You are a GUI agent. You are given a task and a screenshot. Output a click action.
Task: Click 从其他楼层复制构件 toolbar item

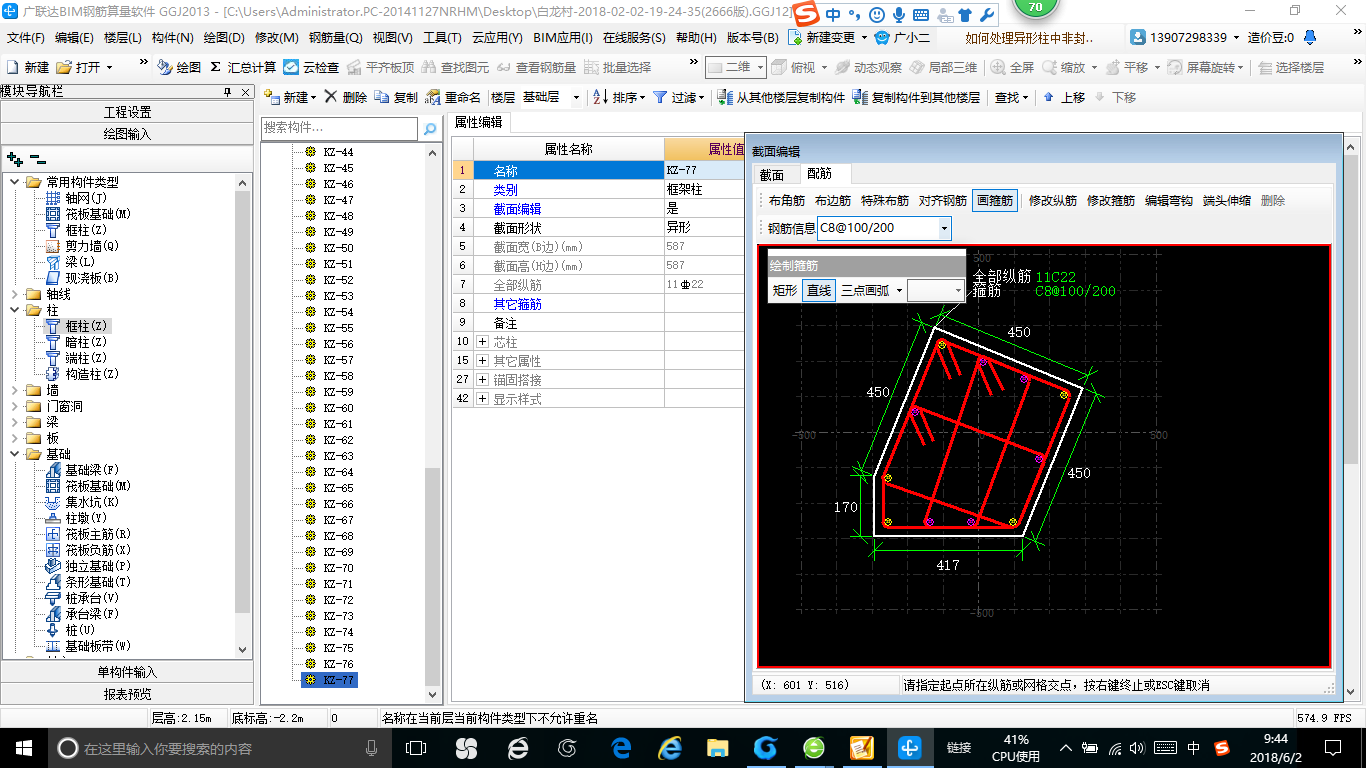point(781,97)
